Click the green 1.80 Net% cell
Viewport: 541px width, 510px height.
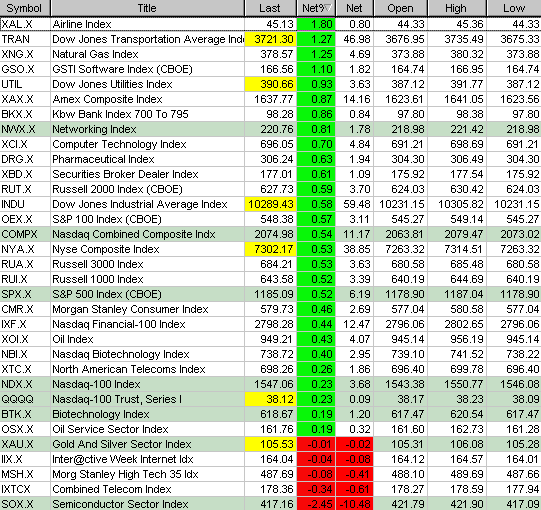click(316, 24)
